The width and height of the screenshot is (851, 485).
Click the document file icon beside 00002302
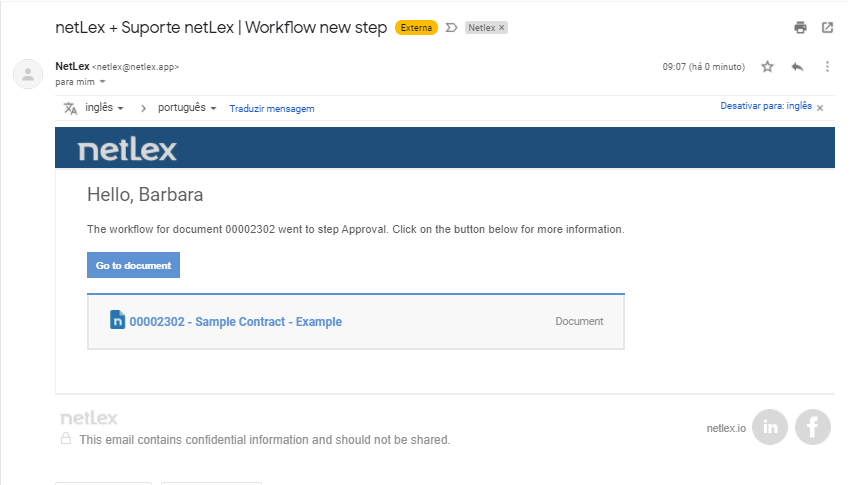(x=117, y=320)
